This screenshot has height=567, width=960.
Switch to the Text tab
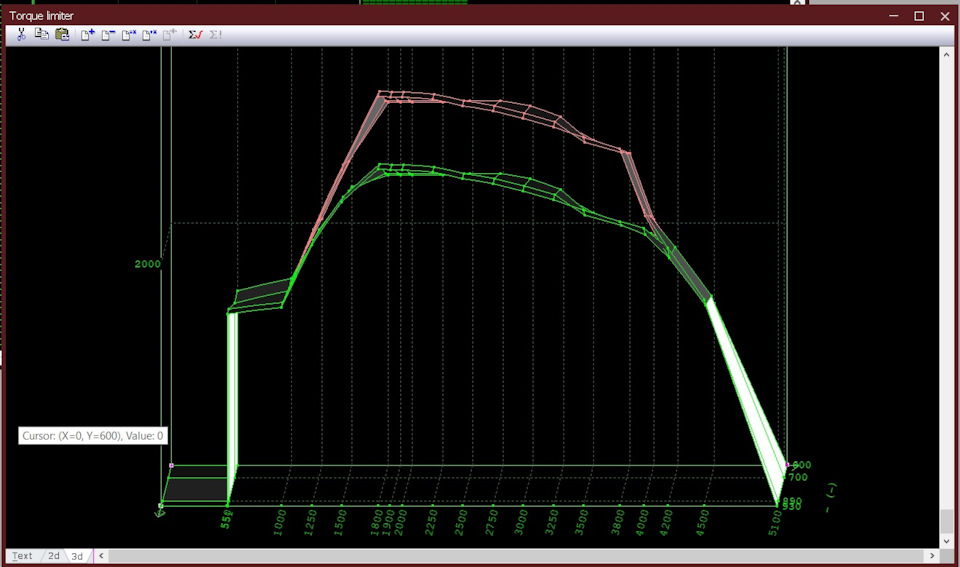[x=22, y=556]
